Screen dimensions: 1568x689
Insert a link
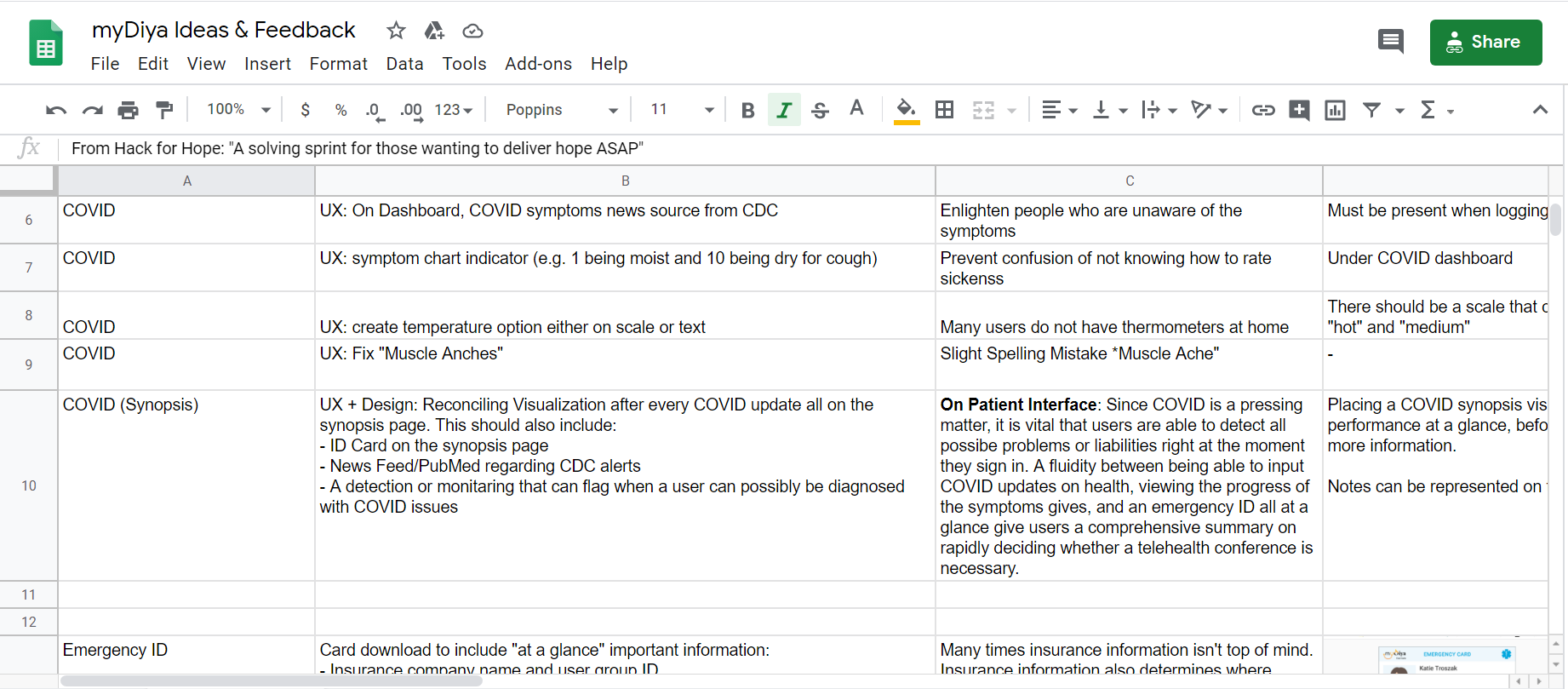click(1263, 110)
